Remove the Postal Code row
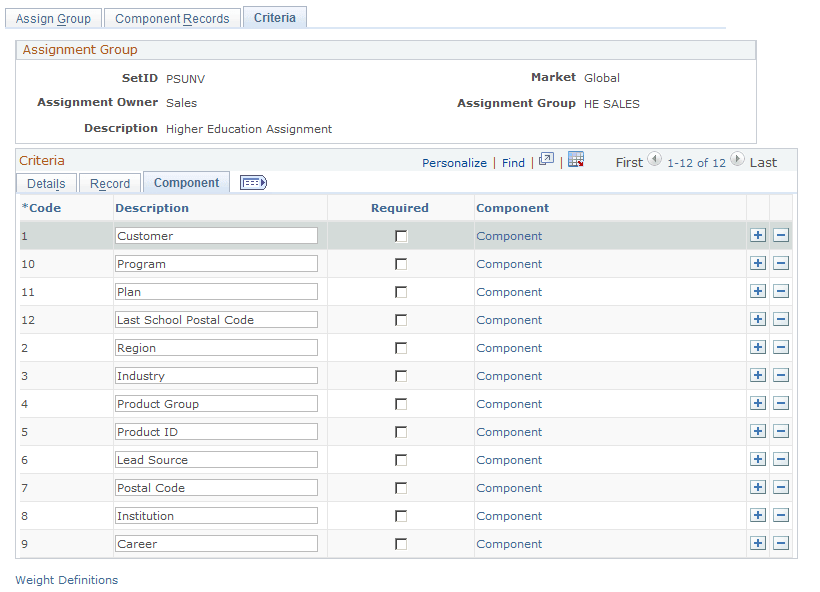Screen dimensions: 820x592 781,487
